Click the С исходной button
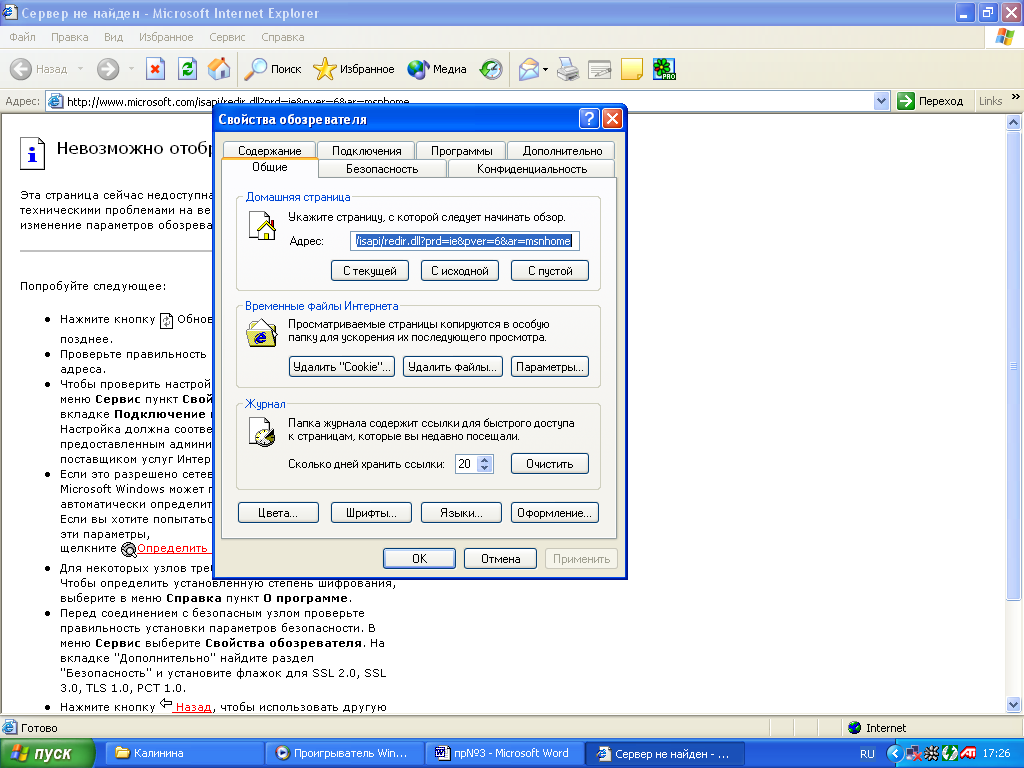This screenshot has height=768, width=1024. (x=460, y=271)
